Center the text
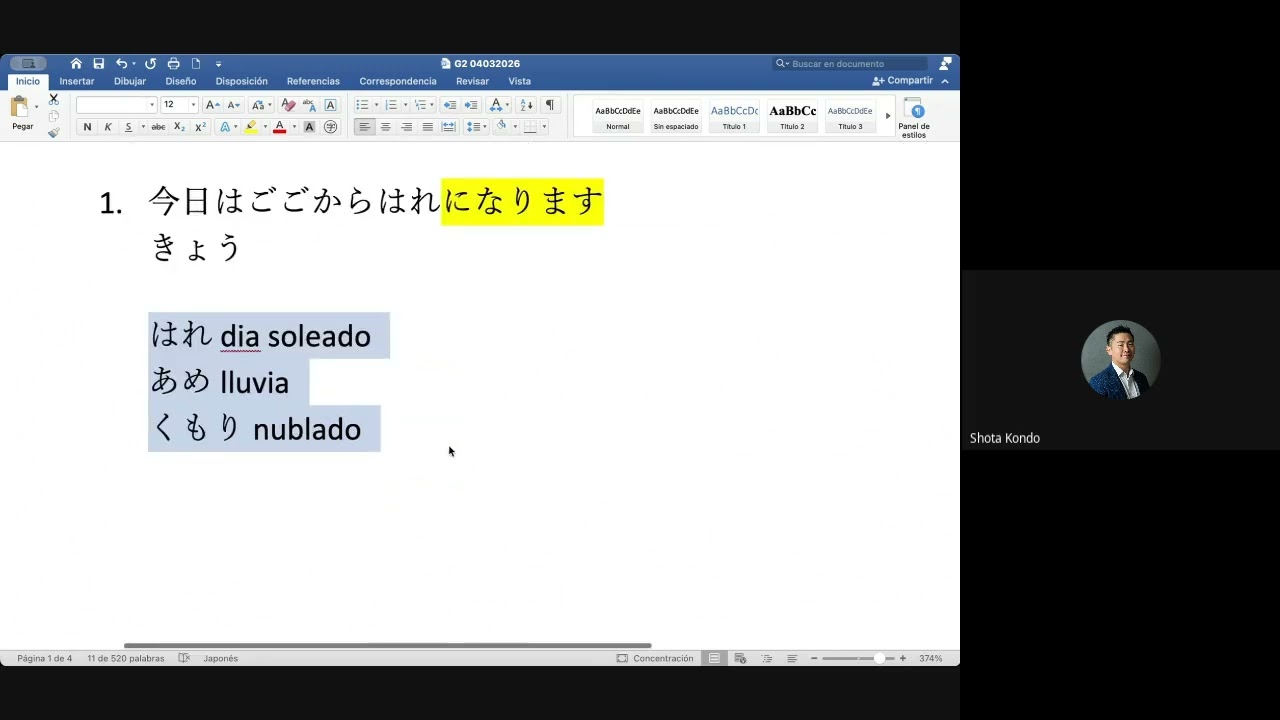 coord(386,127)
